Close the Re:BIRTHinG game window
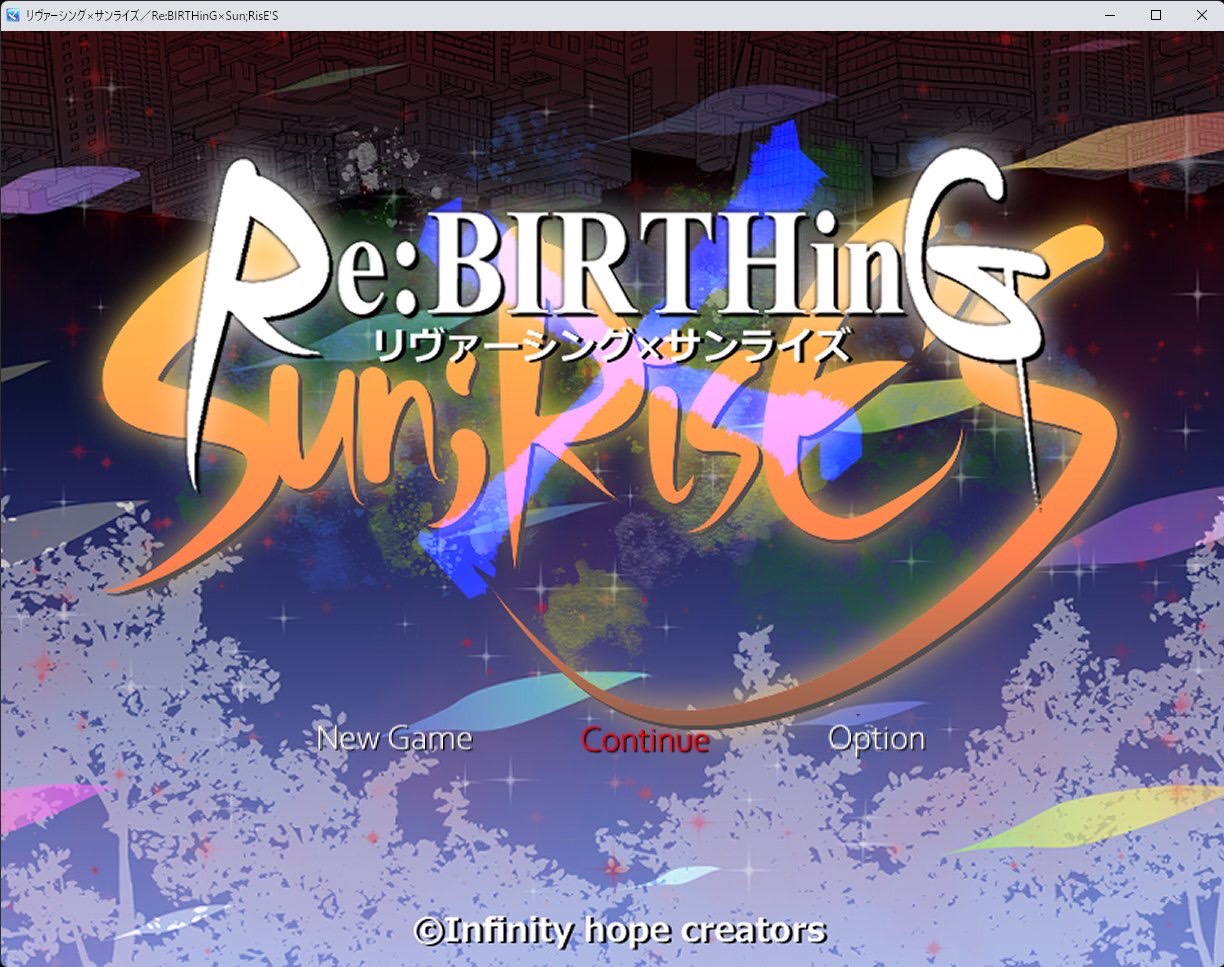This screenshot has height=967, width=1224. [x=1201, y=15]
